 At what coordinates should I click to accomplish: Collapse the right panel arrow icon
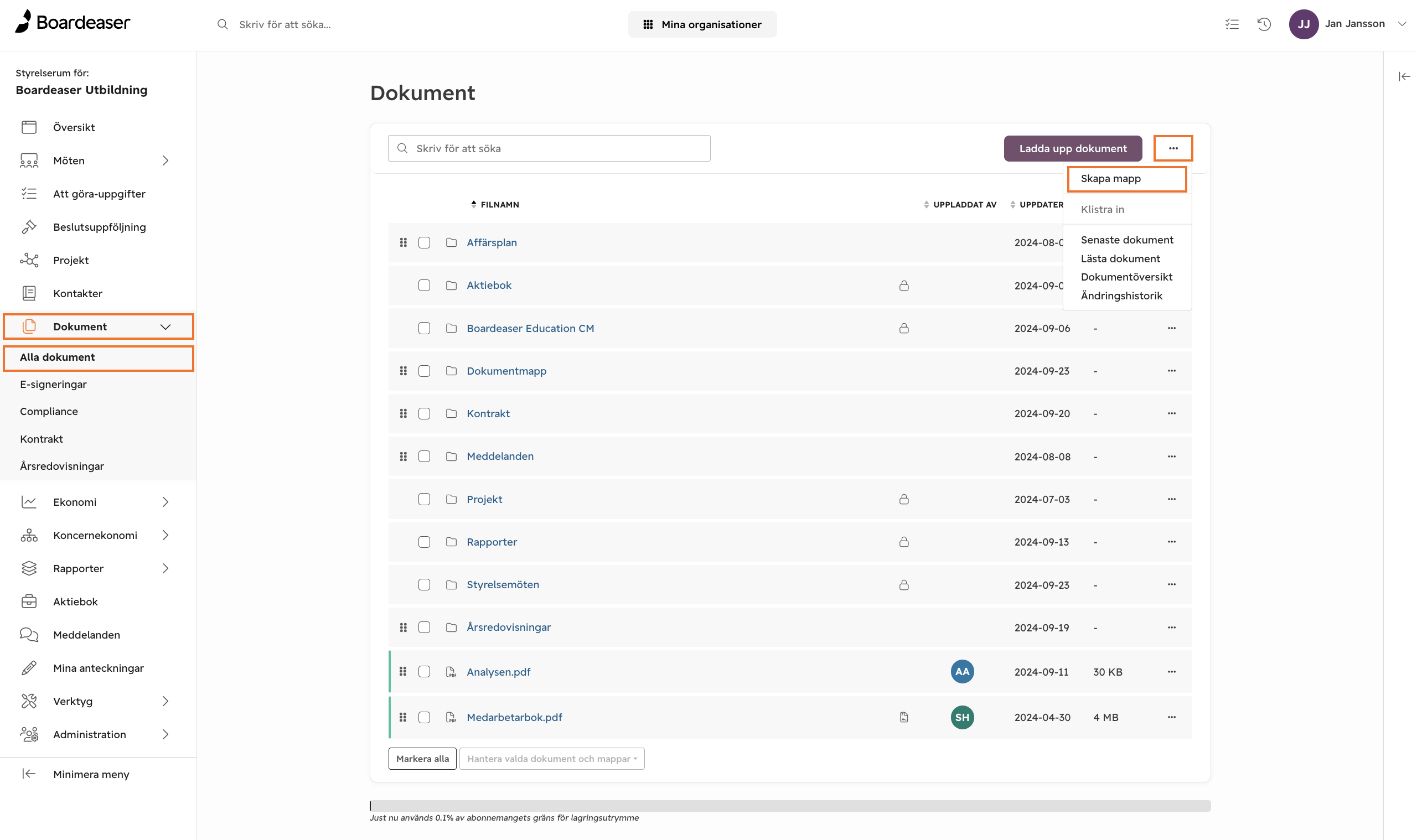click(1404, 76)
